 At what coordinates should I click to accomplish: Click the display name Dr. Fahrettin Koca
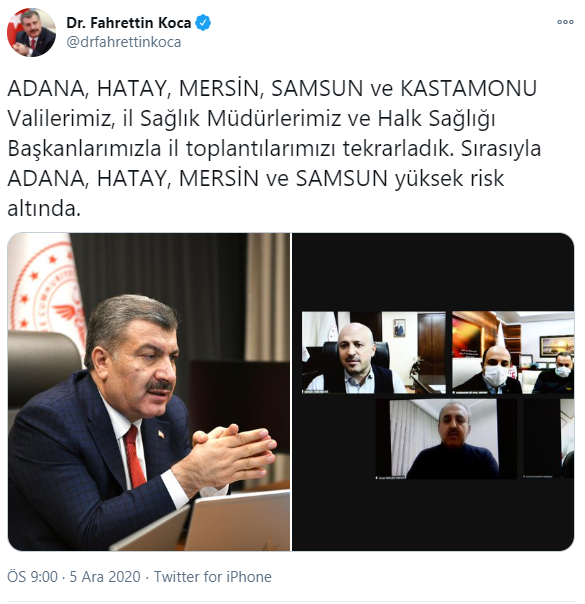click(129, 23)
